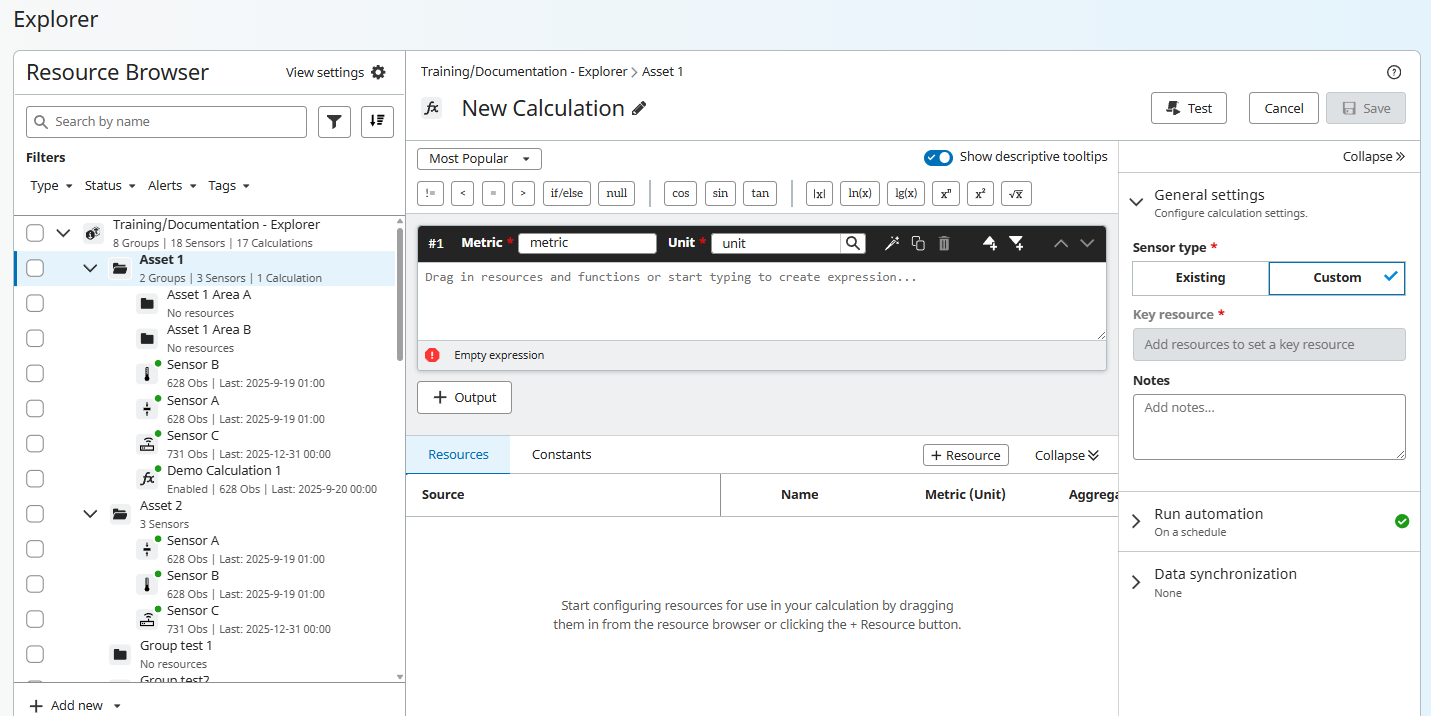Insert the not-equal (!=) operator

431,193
